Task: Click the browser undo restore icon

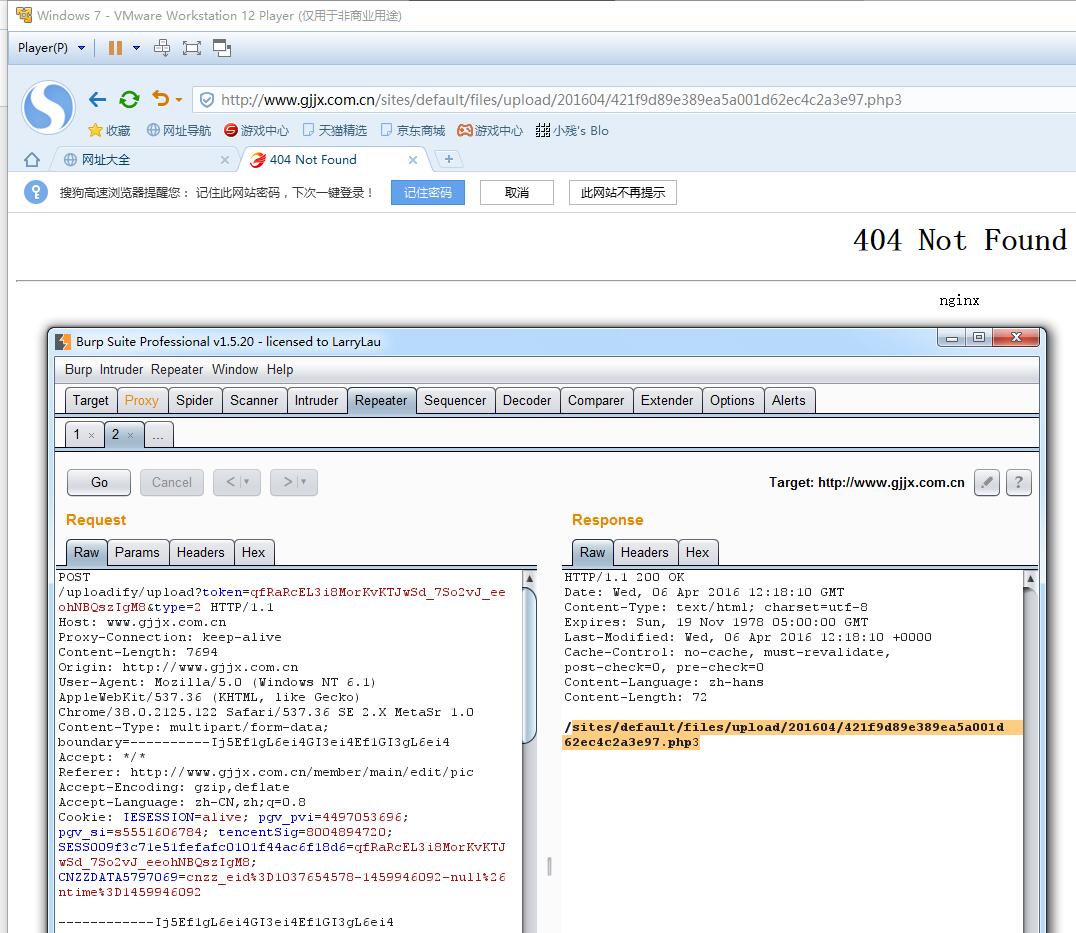Action: [160, 99]
